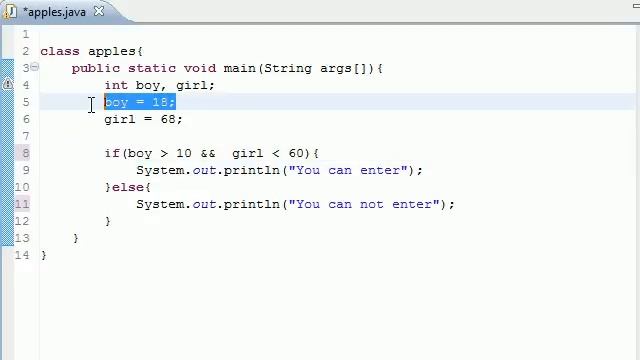Click the '}else{' line
The width and height of the screenshot is (640, 360).
[128, 187]
